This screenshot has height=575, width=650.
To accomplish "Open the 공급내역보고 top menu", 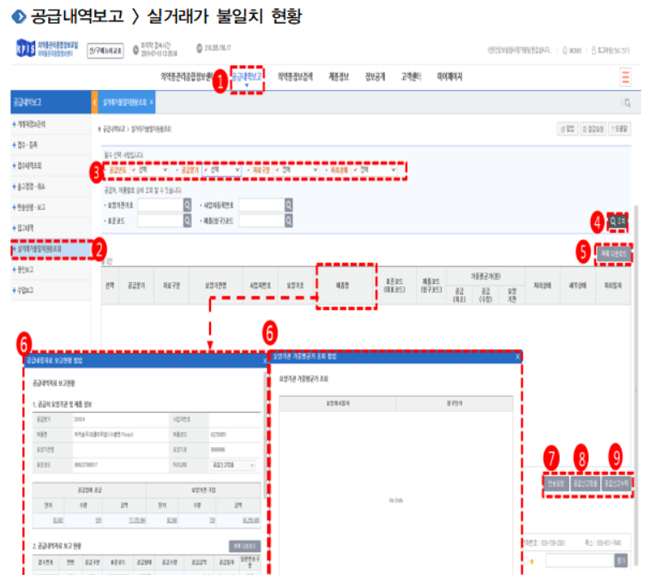I will pyautogui.click(x=247, y=77).
